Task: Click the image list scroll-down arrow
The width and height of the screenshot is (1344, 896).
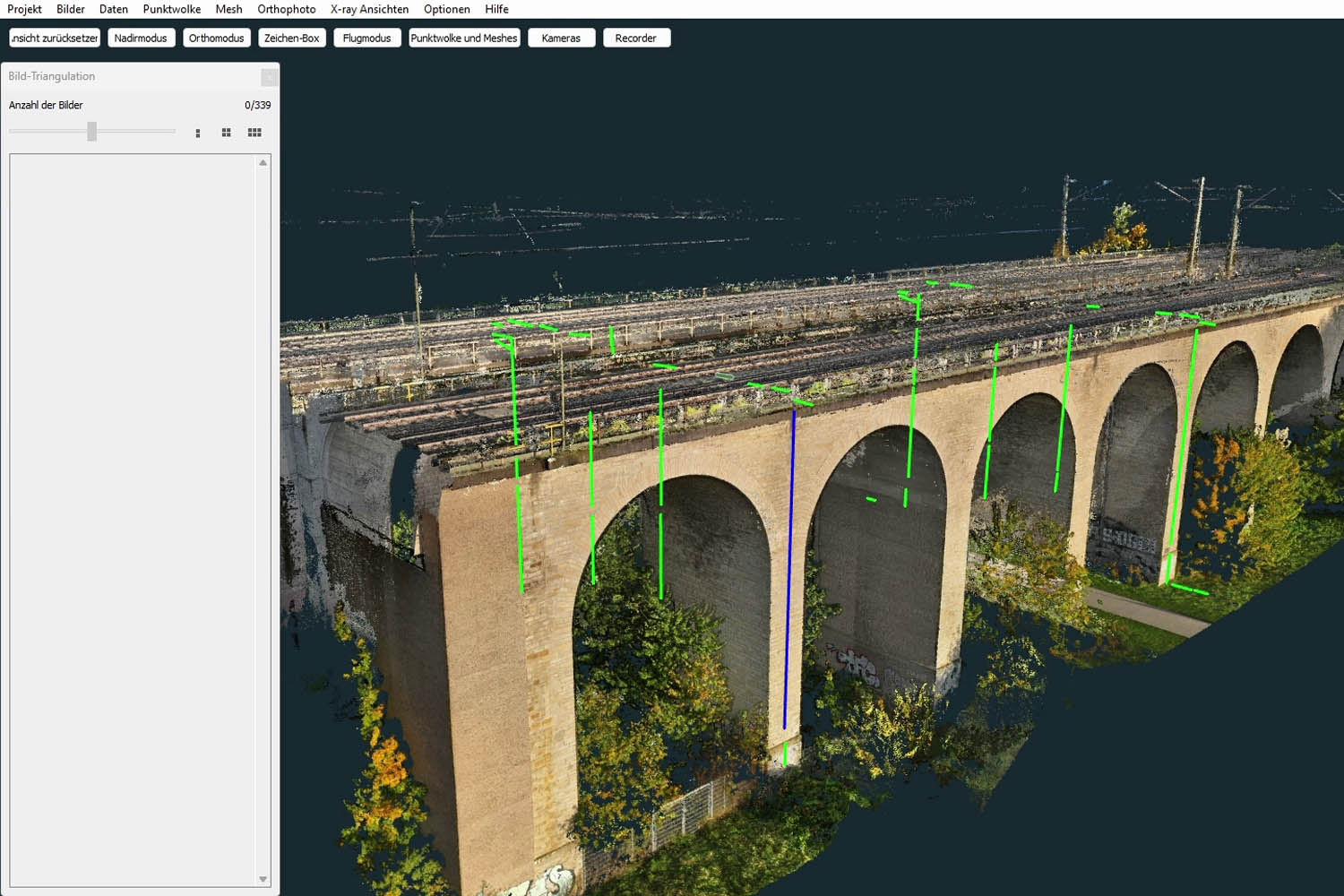Action: pos(263,879)
